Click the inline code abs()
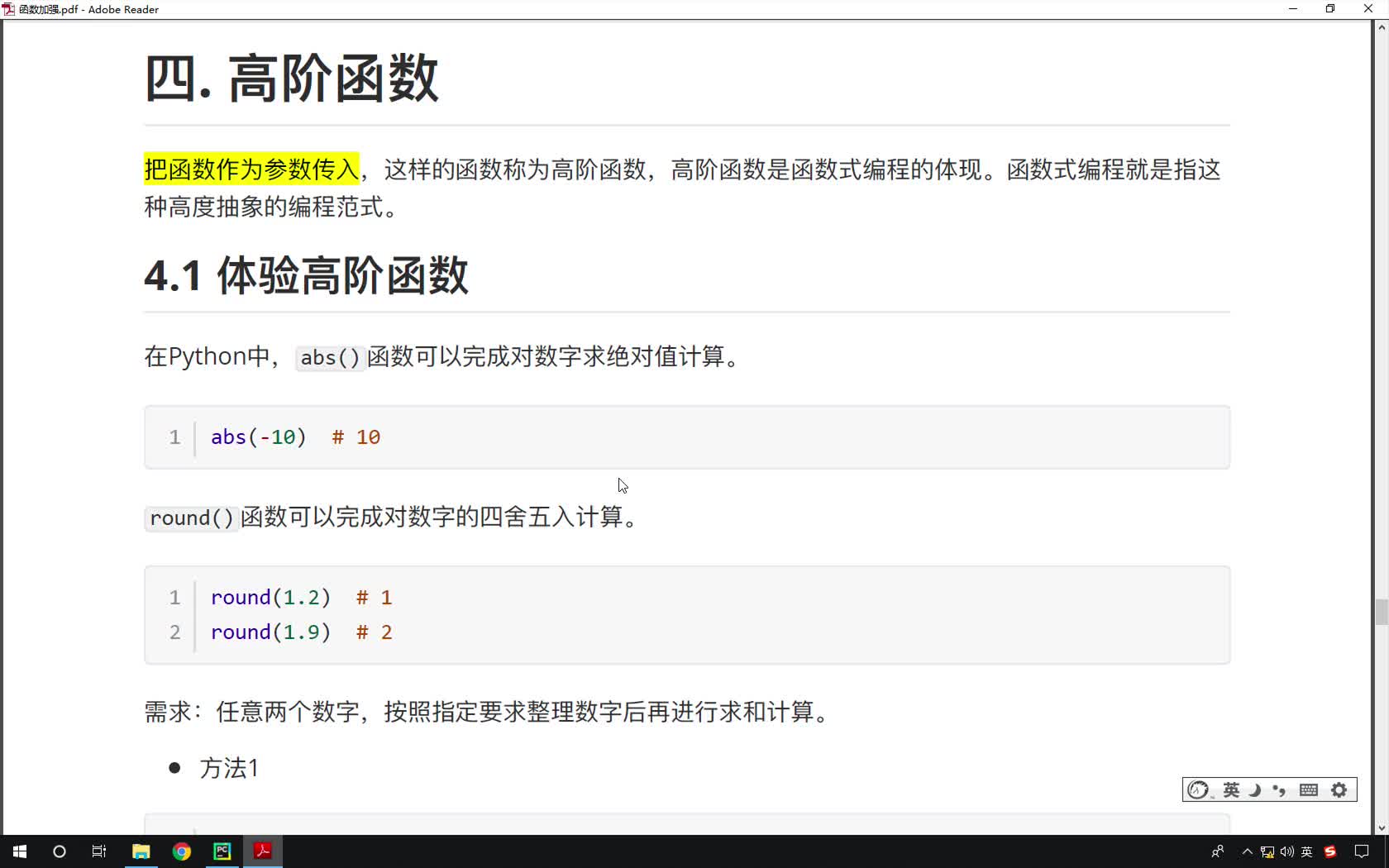Image resolution: width=1389 pixels, height=868 pixels. (x=330, y=357)
